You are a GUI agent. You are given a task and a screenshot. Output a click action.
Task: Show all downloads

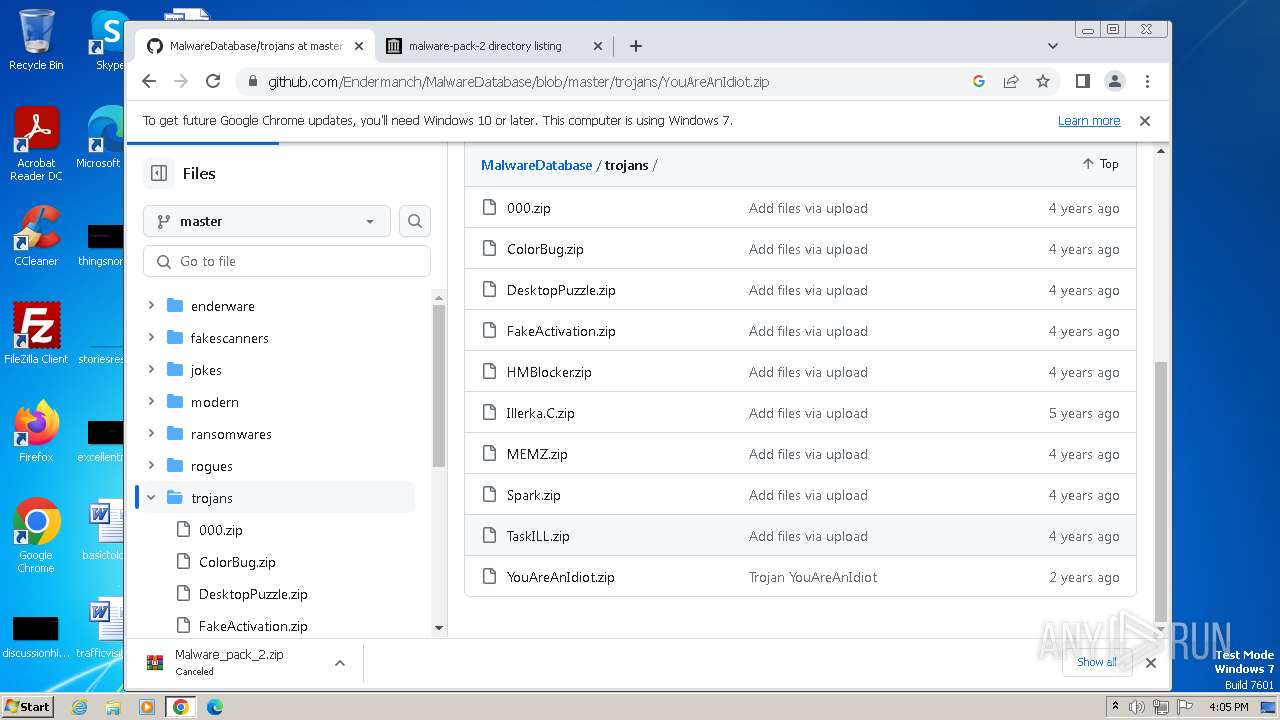1097,662
